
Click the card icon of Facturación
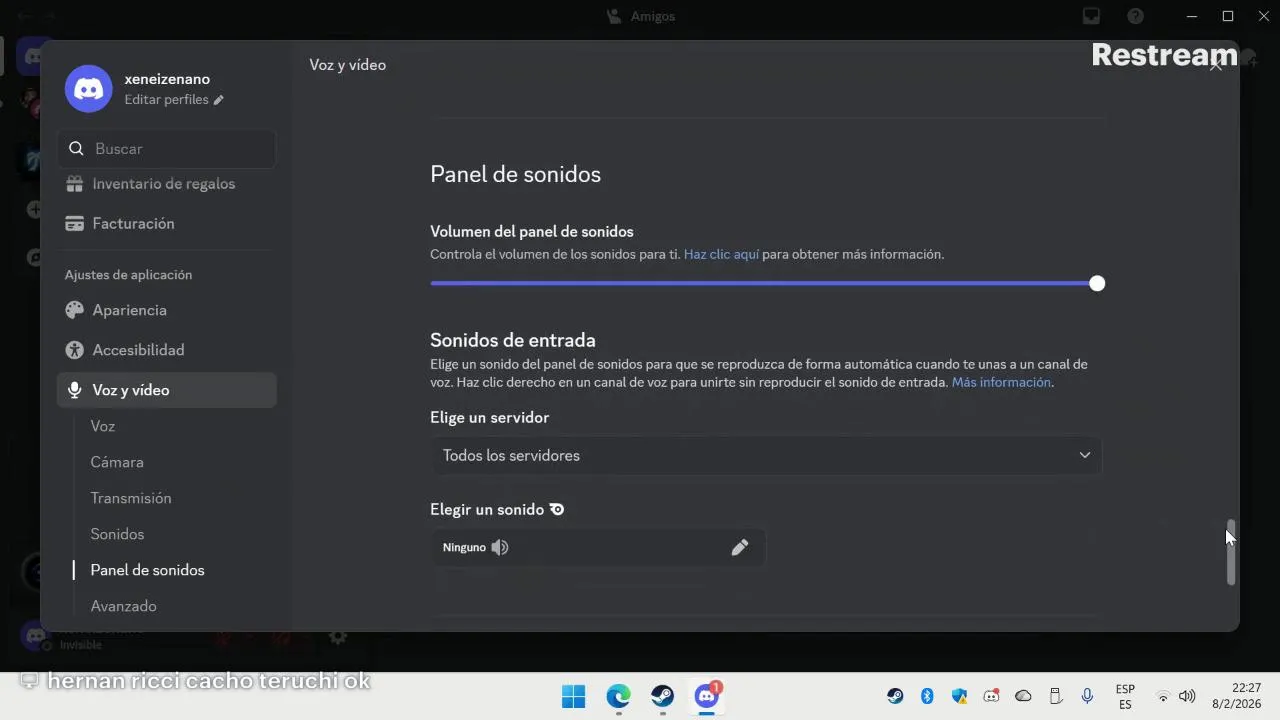pos(74,224)
